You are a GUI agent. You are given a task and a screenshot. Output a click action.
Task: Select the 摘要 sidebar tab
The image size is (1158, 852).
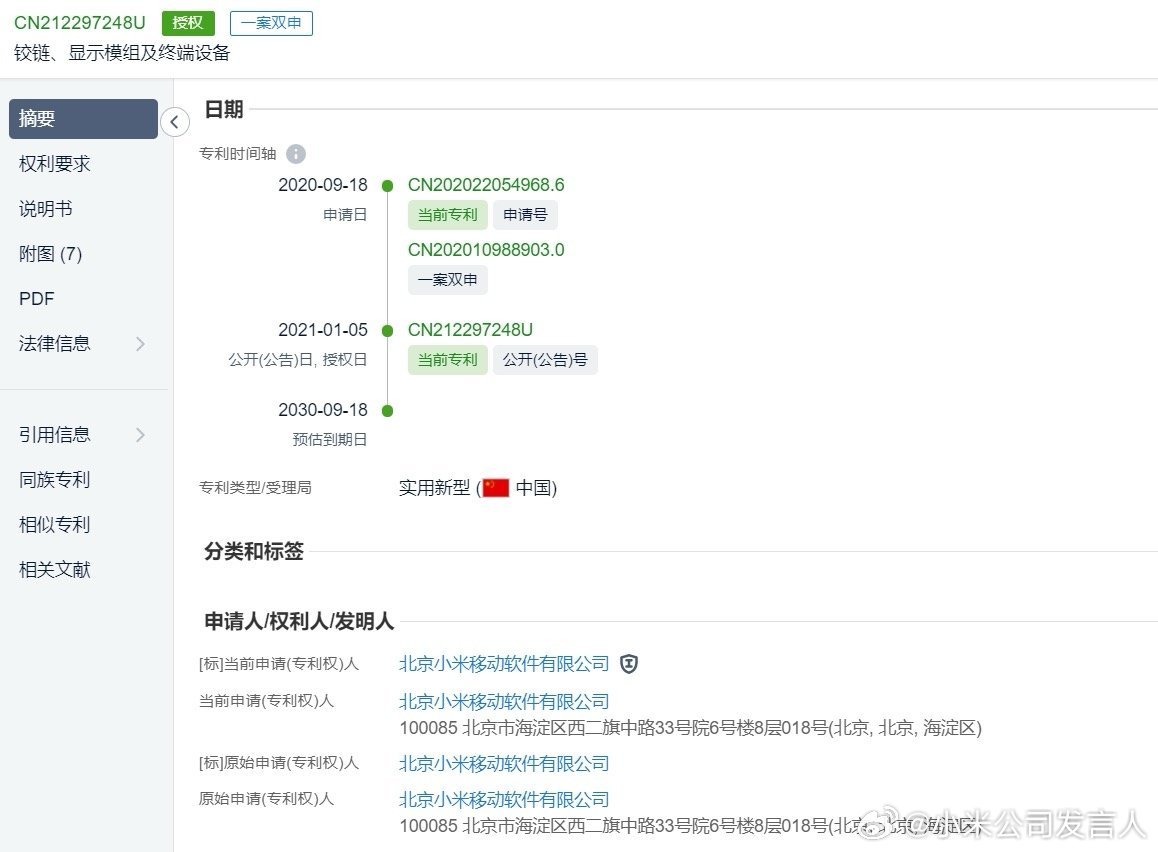coord(83,119)
